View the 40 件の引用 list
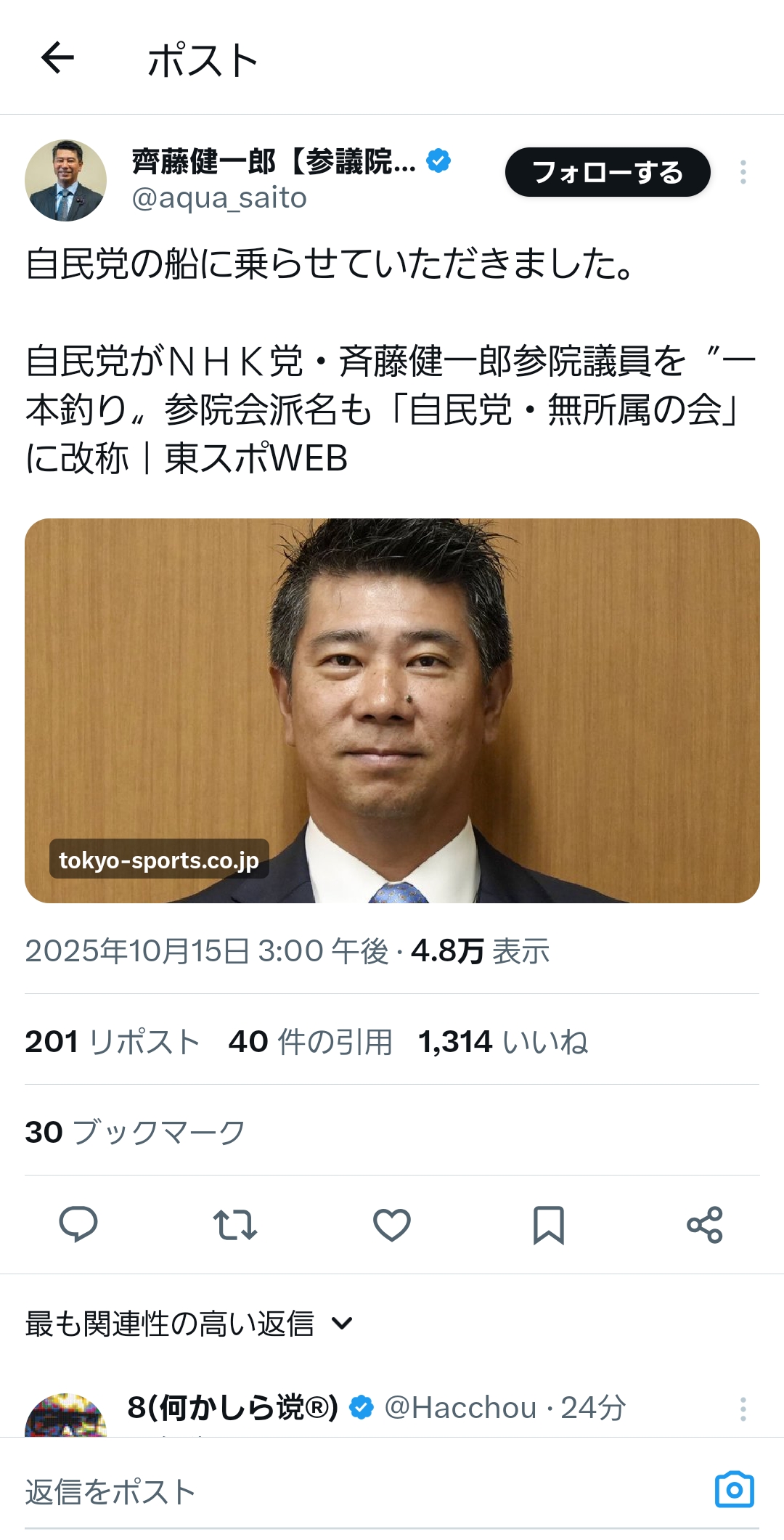This screenshot has width=784, height=1540. point(311,1041)
